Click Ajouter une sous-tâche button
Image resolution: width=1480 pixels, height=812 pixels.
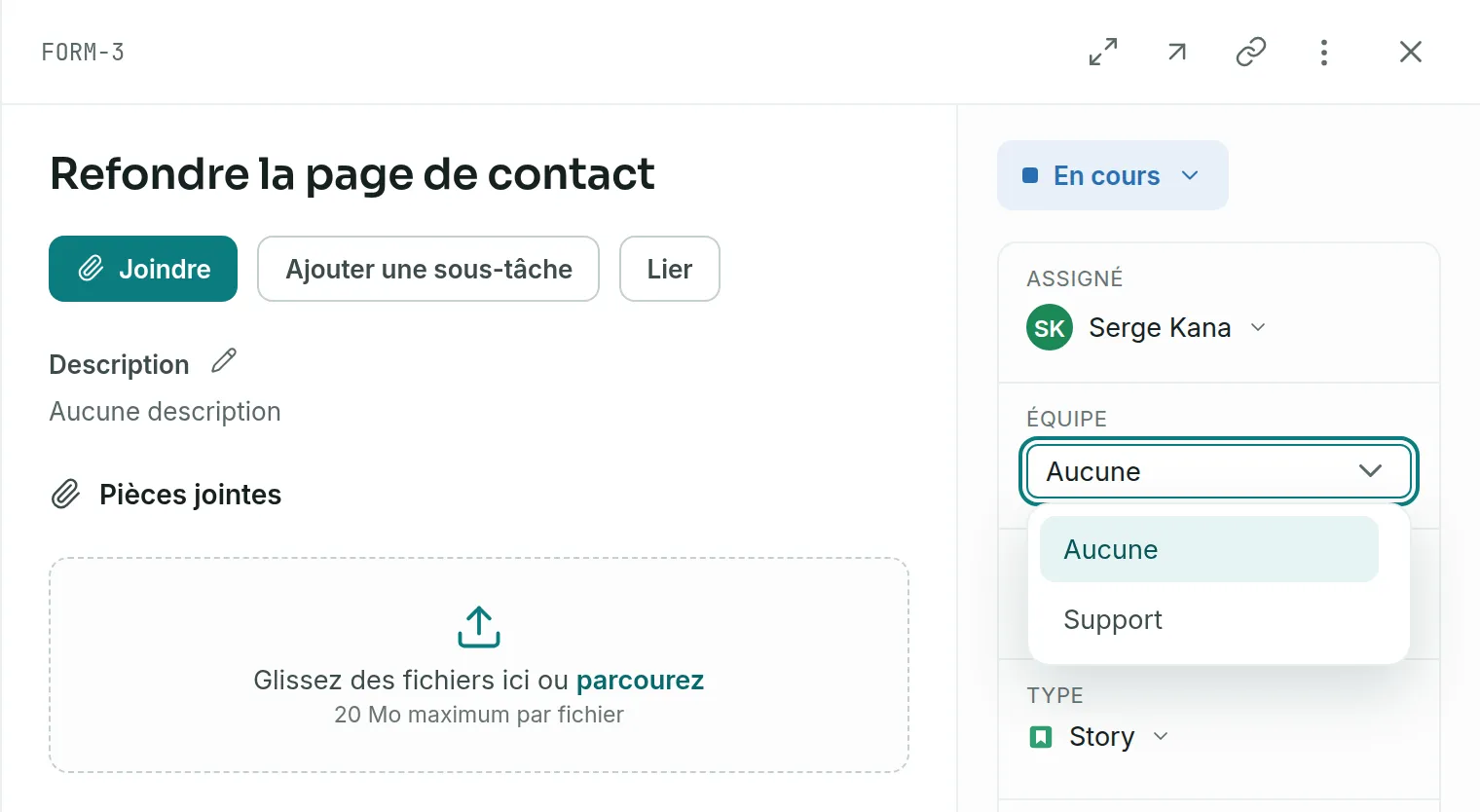(428, 269)
